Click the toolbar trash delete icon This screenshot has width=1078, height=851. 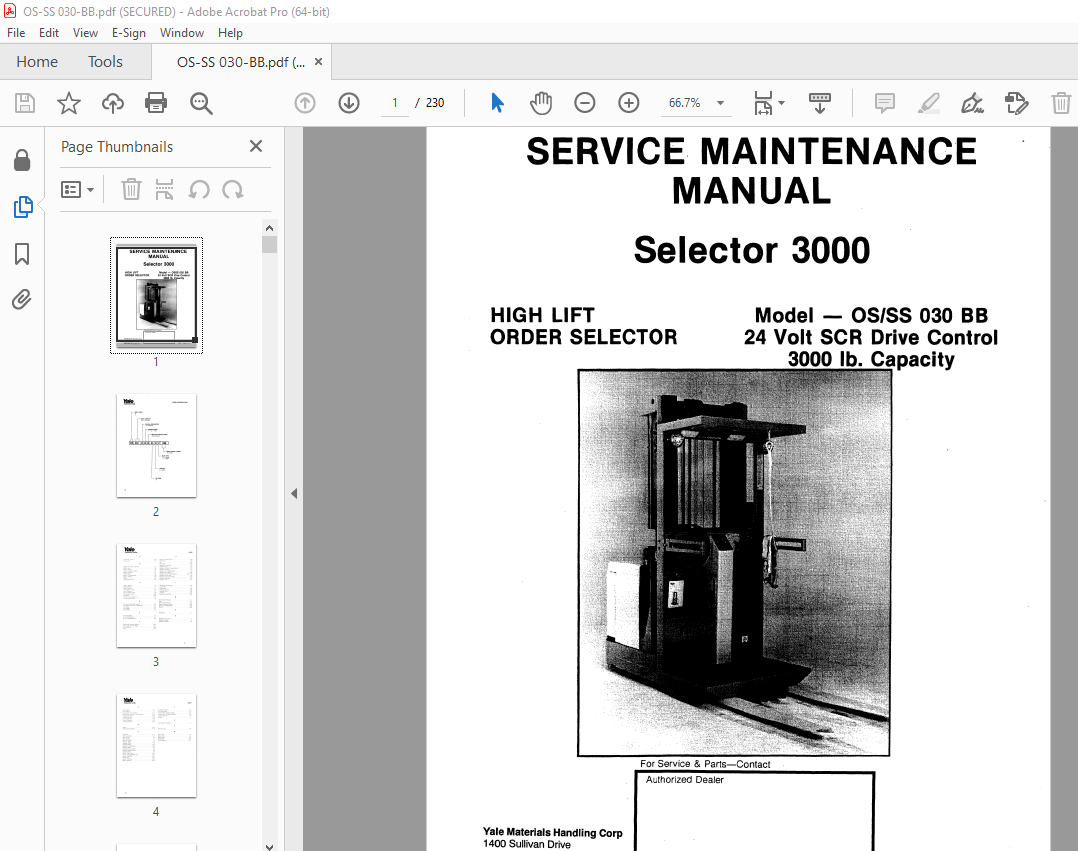[x=1061, y=103]
